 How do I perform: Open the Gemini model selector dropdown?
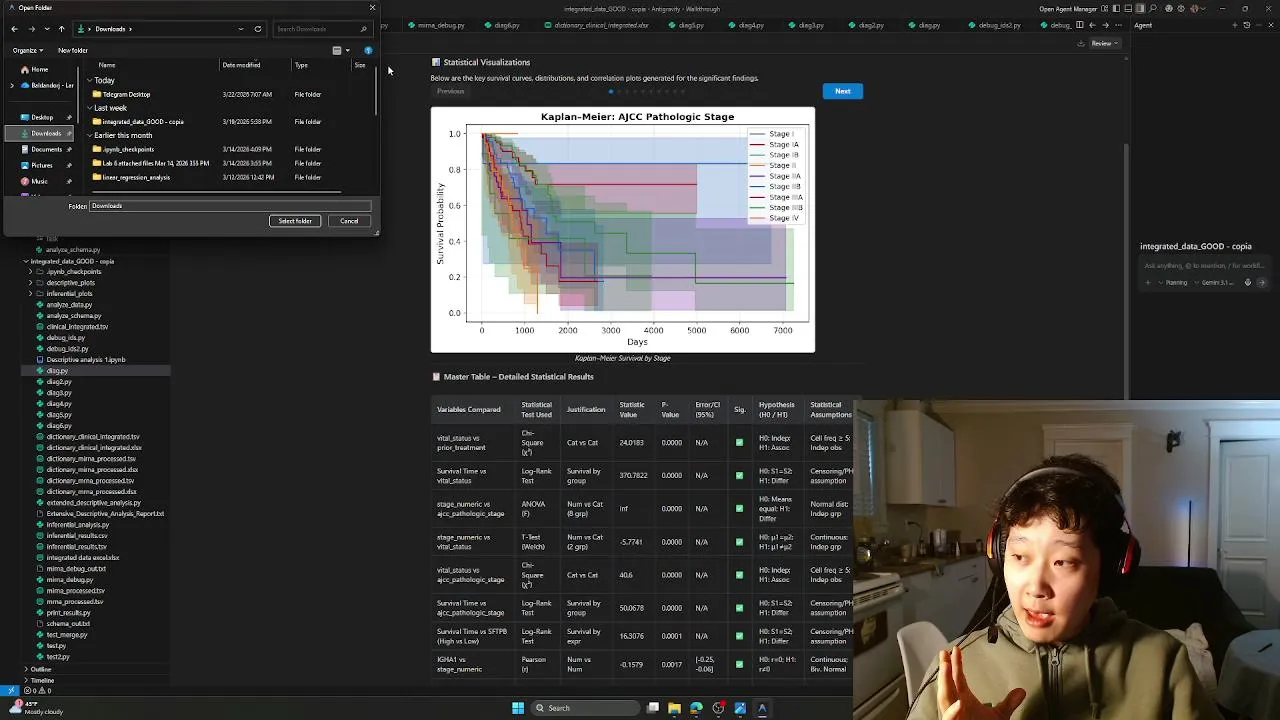tap(1213, 282)
